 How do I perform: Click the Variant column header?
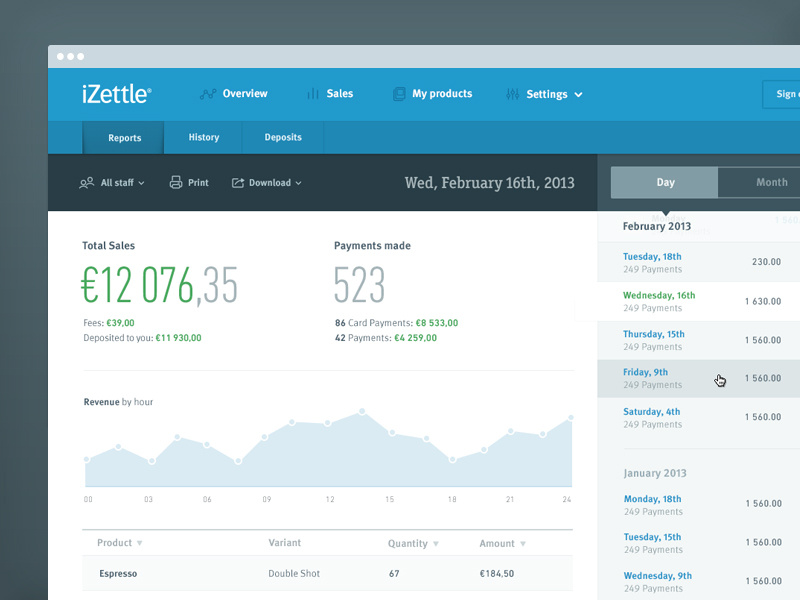click(285, 543)
